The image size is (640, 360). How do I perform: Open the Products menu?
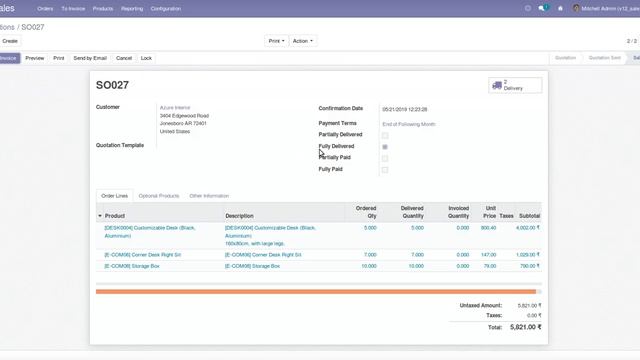pyautogui.click(x=103, y=9)
